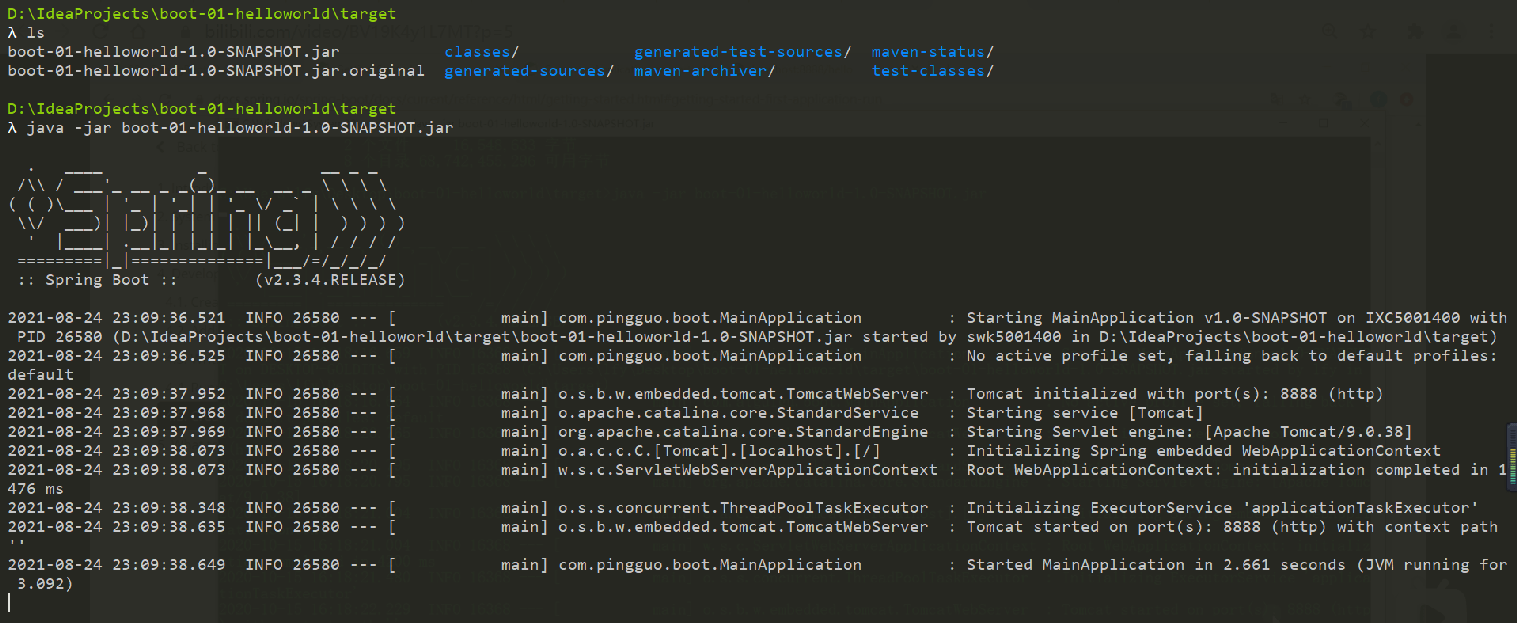Click boot-01-helloworld-1.0-SNAPSHOT.jar.original in the listing
Screen dimensions: 1517x623
click(x=215, y=71)
